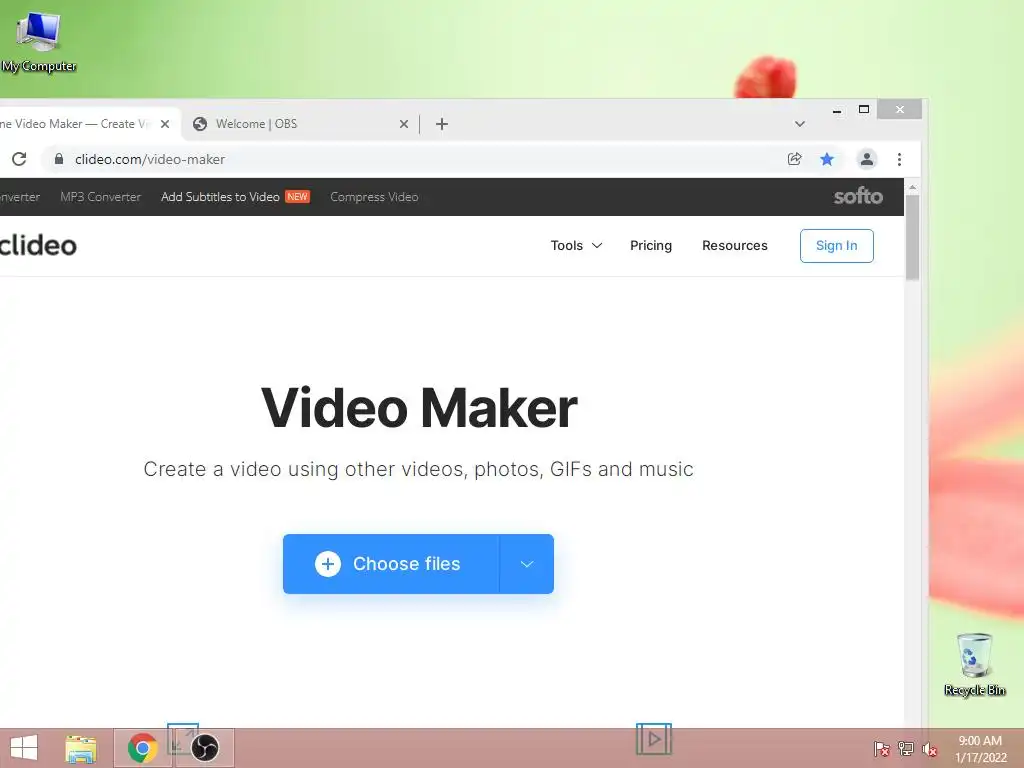This screenshot has width=1024, height=768.
Task: Click the clideo logo
Action: click(38, 246)
